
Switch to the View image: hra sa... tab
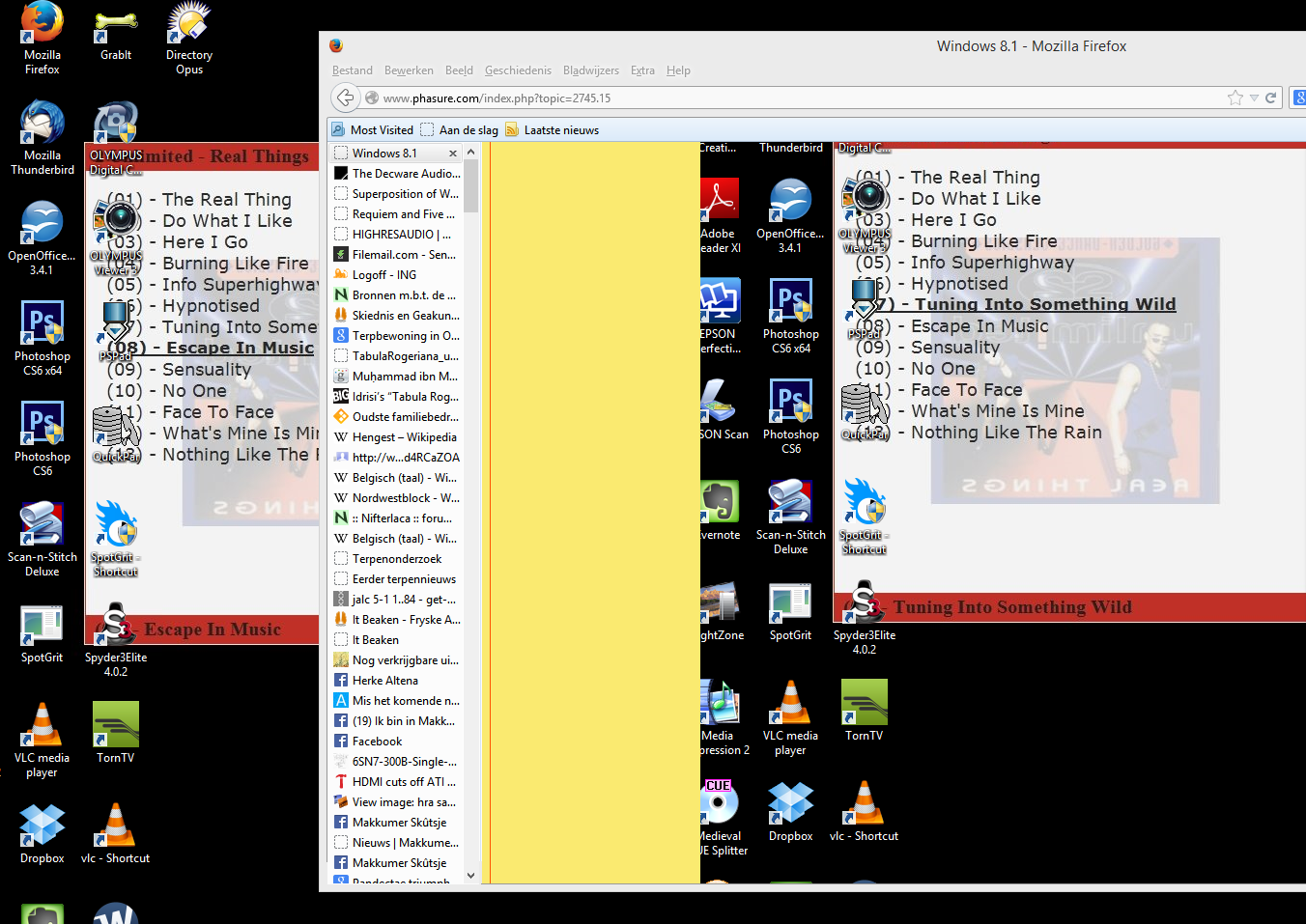396,802
